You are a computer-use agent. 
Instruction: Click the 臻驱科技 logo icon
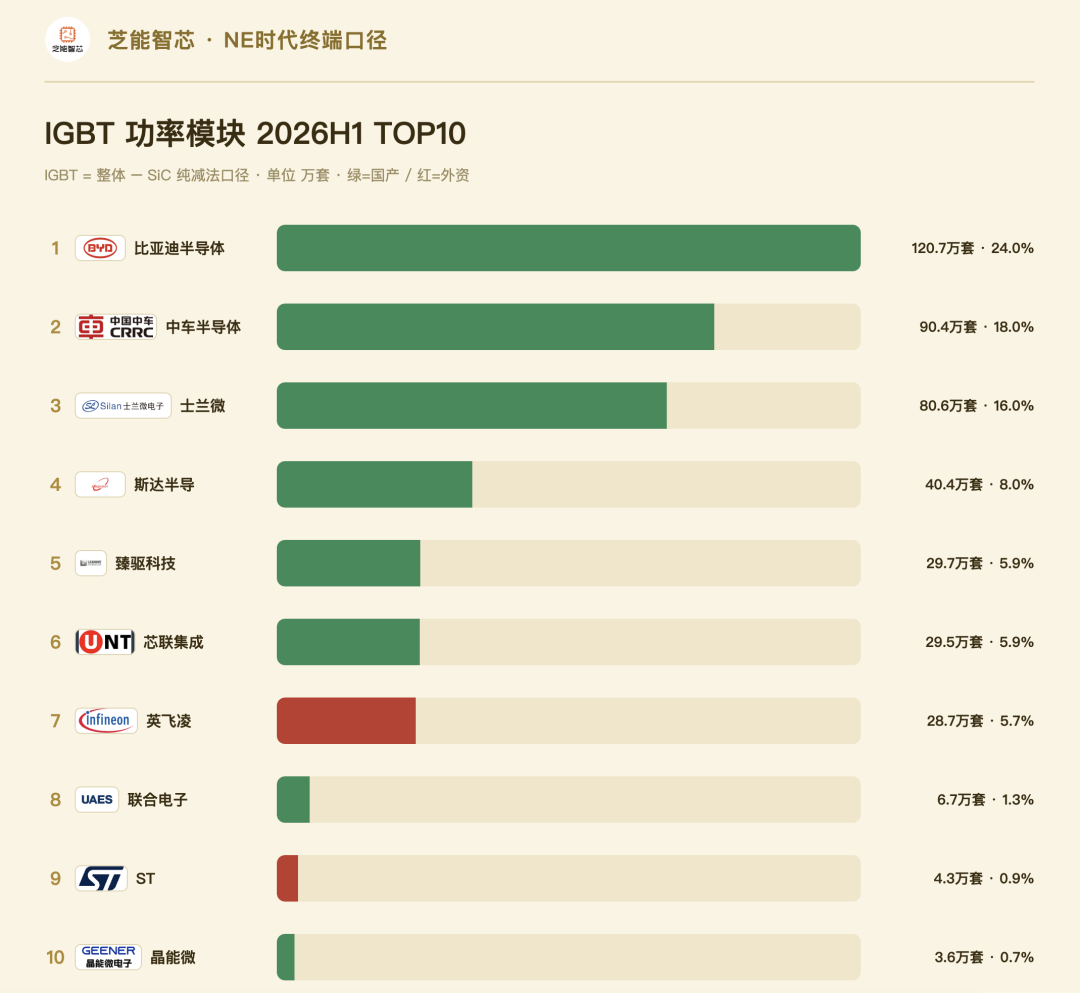coord(91,563)
